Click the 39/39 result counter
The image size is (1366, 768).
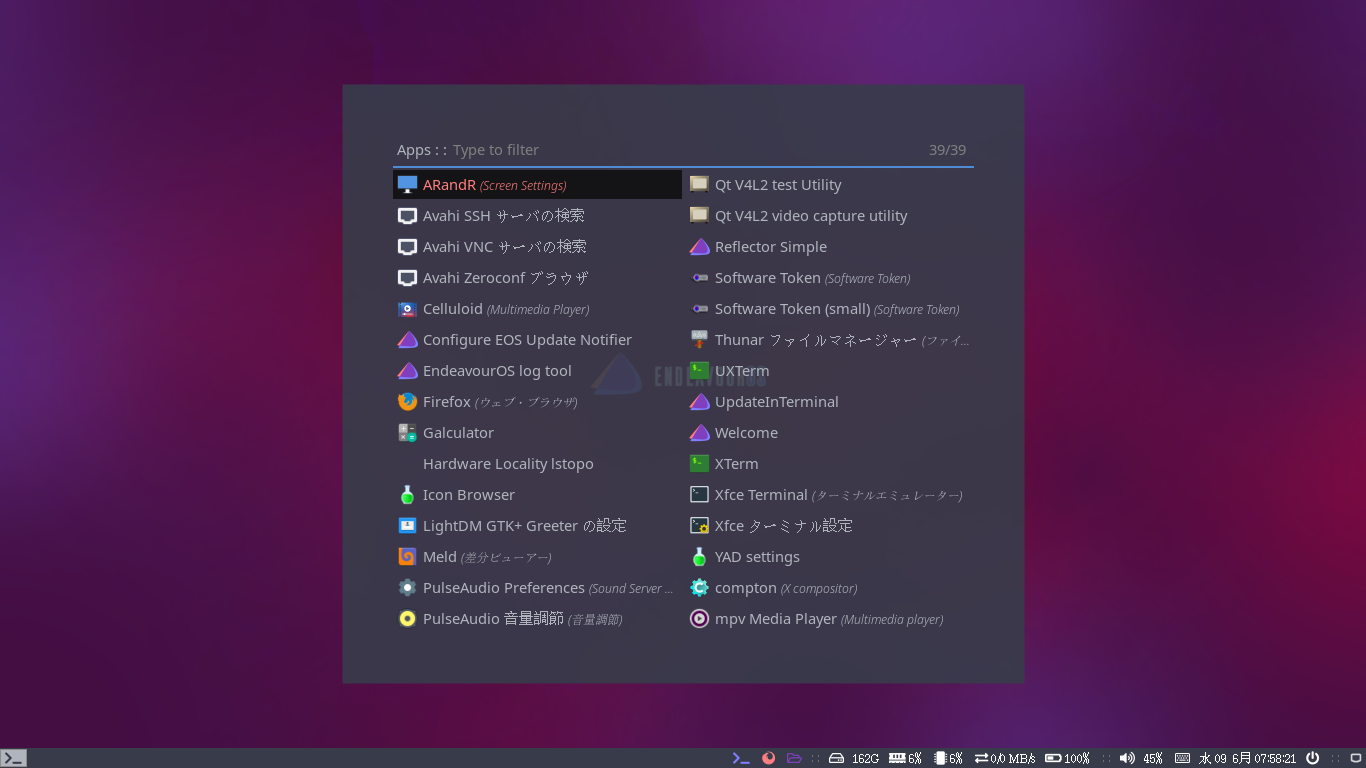[x=947, y=150]
